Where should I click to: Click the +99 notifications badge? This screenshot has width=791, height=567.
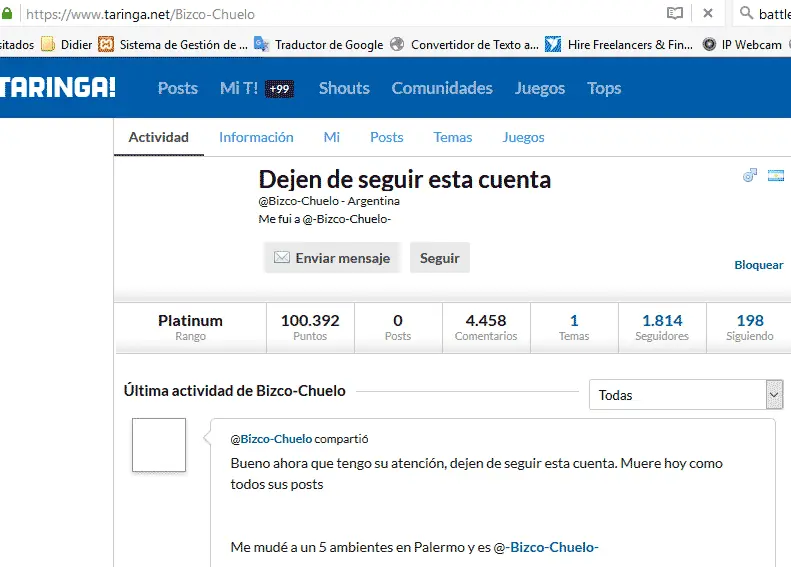pyautogui.click(x=279, y=89)
